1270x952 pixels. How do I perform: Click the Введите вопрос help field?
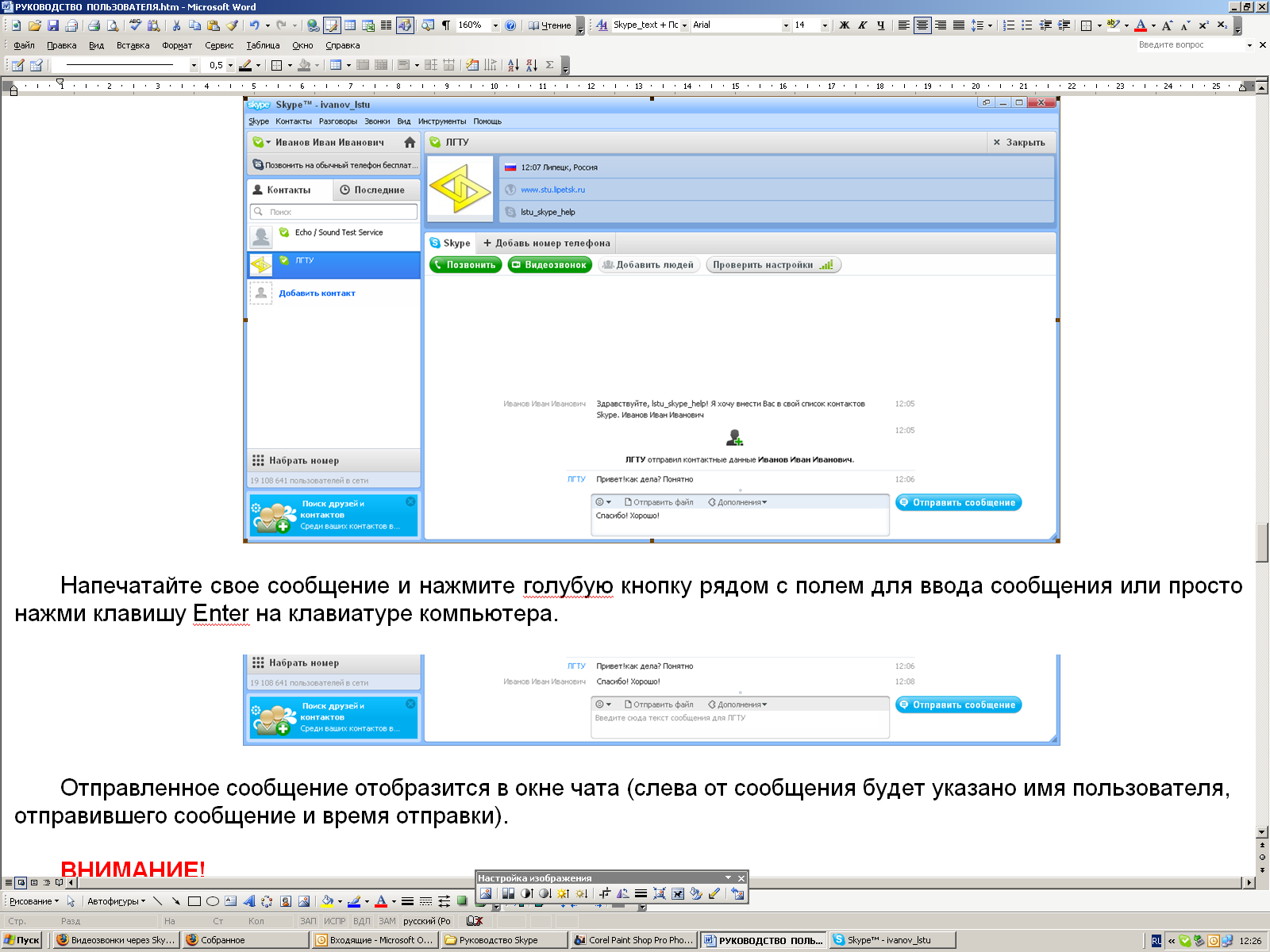1191,45
